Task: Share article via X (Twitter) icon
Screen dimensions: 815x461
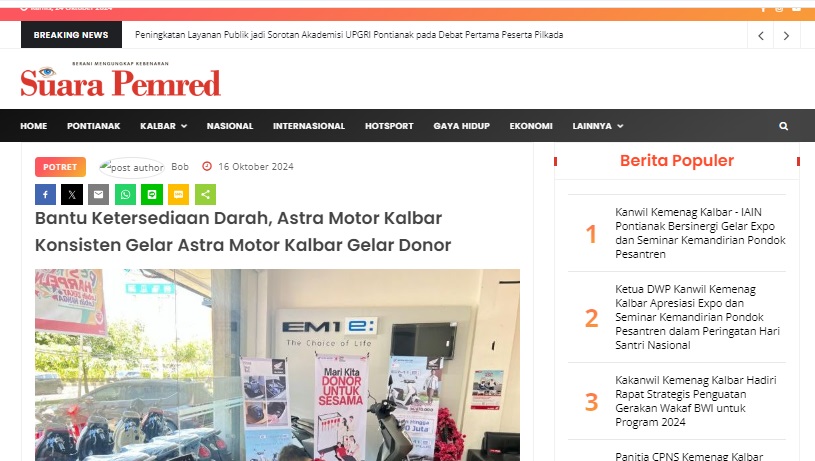Action: (72, 194)
